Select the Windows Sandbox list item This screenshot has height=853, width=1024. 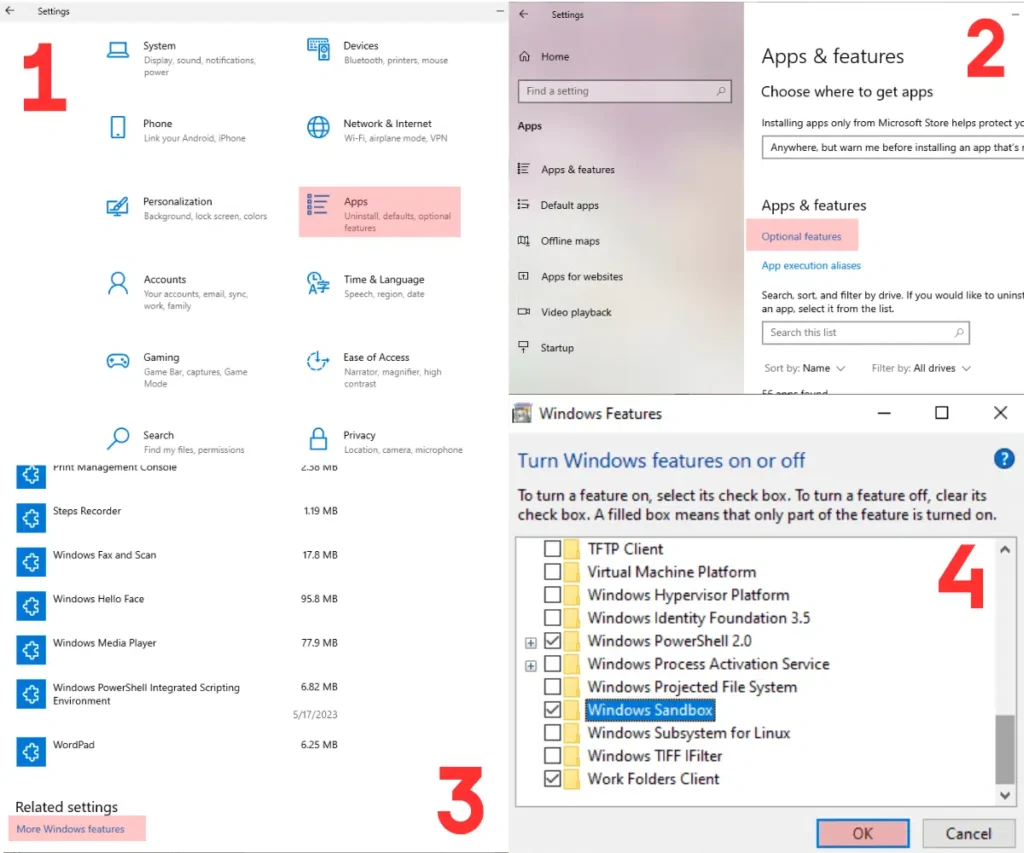(x=650, y=709)
